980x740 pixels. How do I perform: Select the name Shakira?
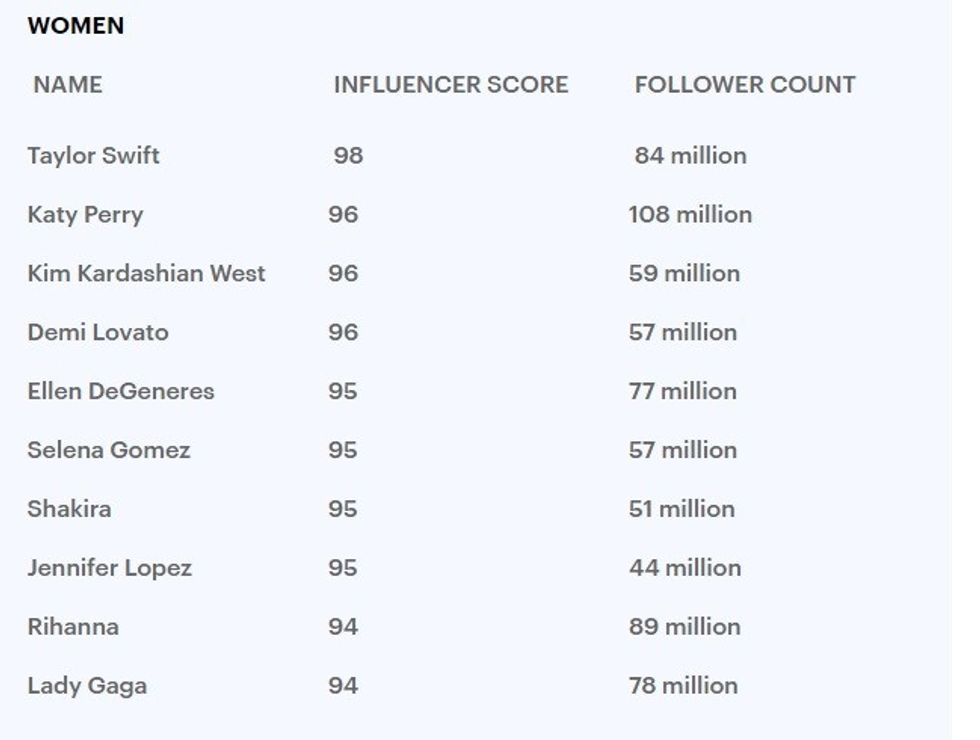pos(69,509)
